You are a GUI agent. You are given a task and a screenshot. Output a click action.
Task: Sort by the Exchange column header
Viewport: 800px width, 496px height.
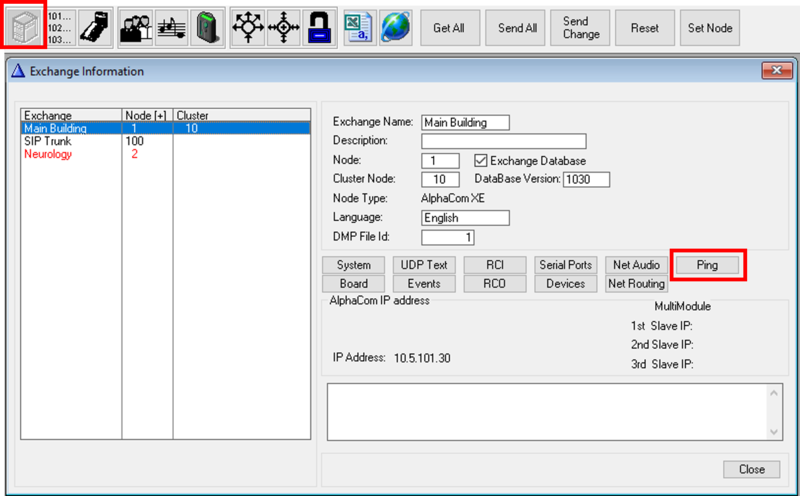pyautogui.click(x=71, y=115)
